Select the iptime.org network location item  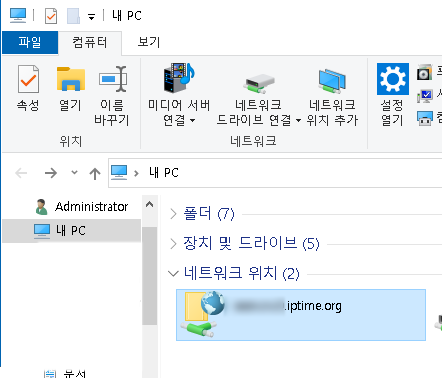point(301,315)
